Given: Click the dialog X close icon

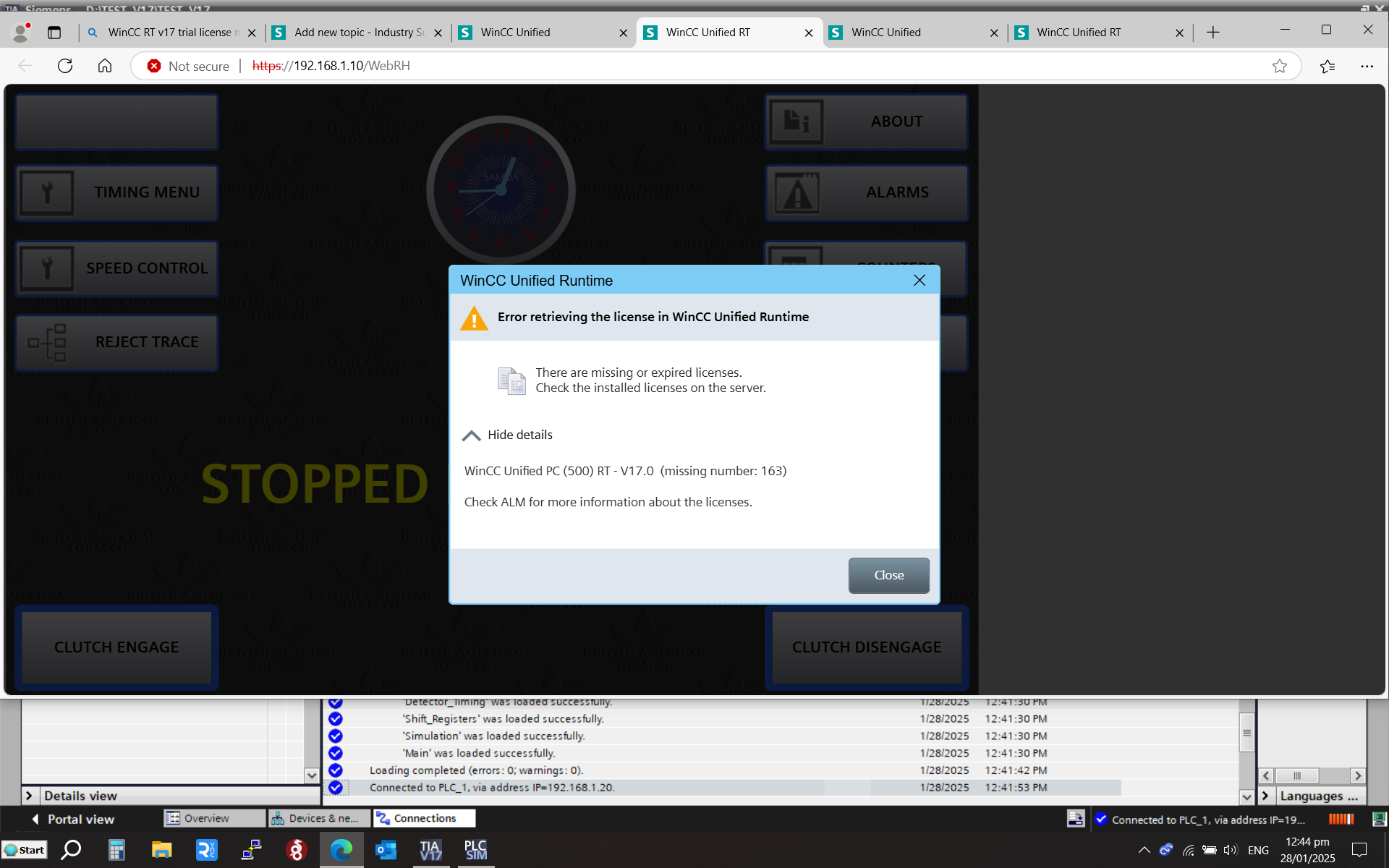Looking at the screenshot, I should point(919,281).
